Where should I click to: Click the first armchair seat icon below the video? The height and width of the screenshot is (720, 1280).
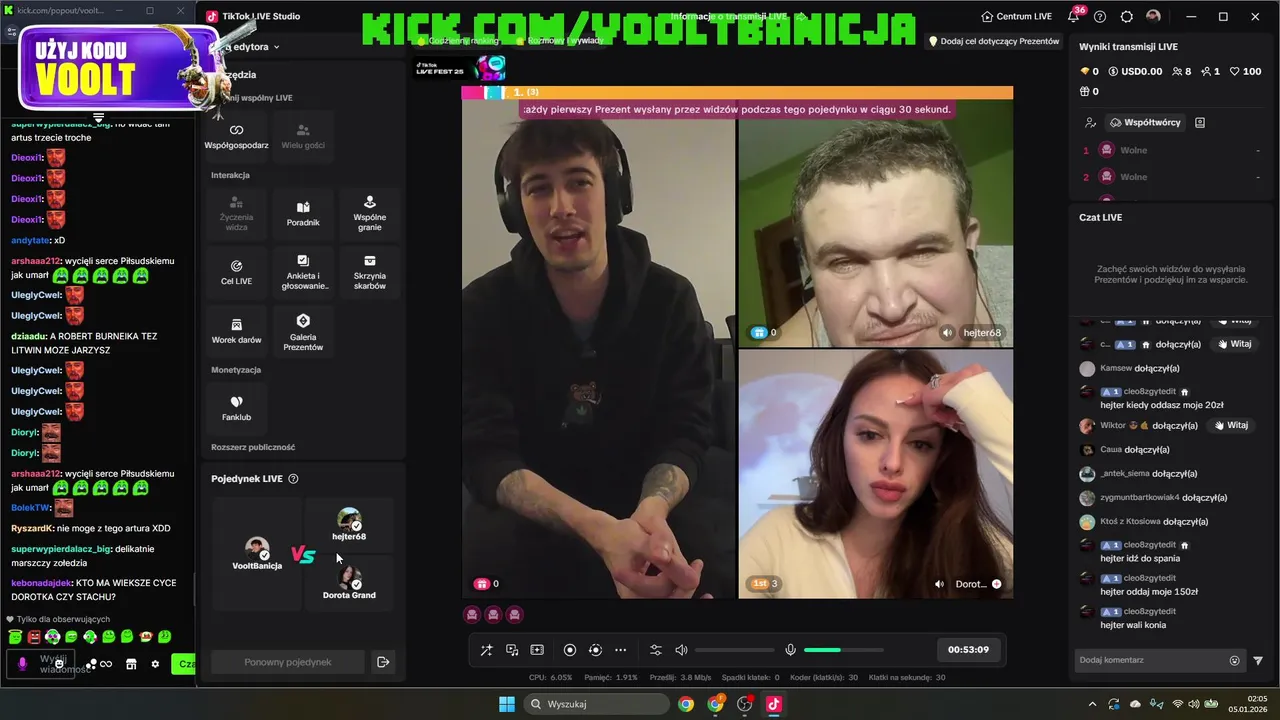pyautogui.click(x=471, y=615)
